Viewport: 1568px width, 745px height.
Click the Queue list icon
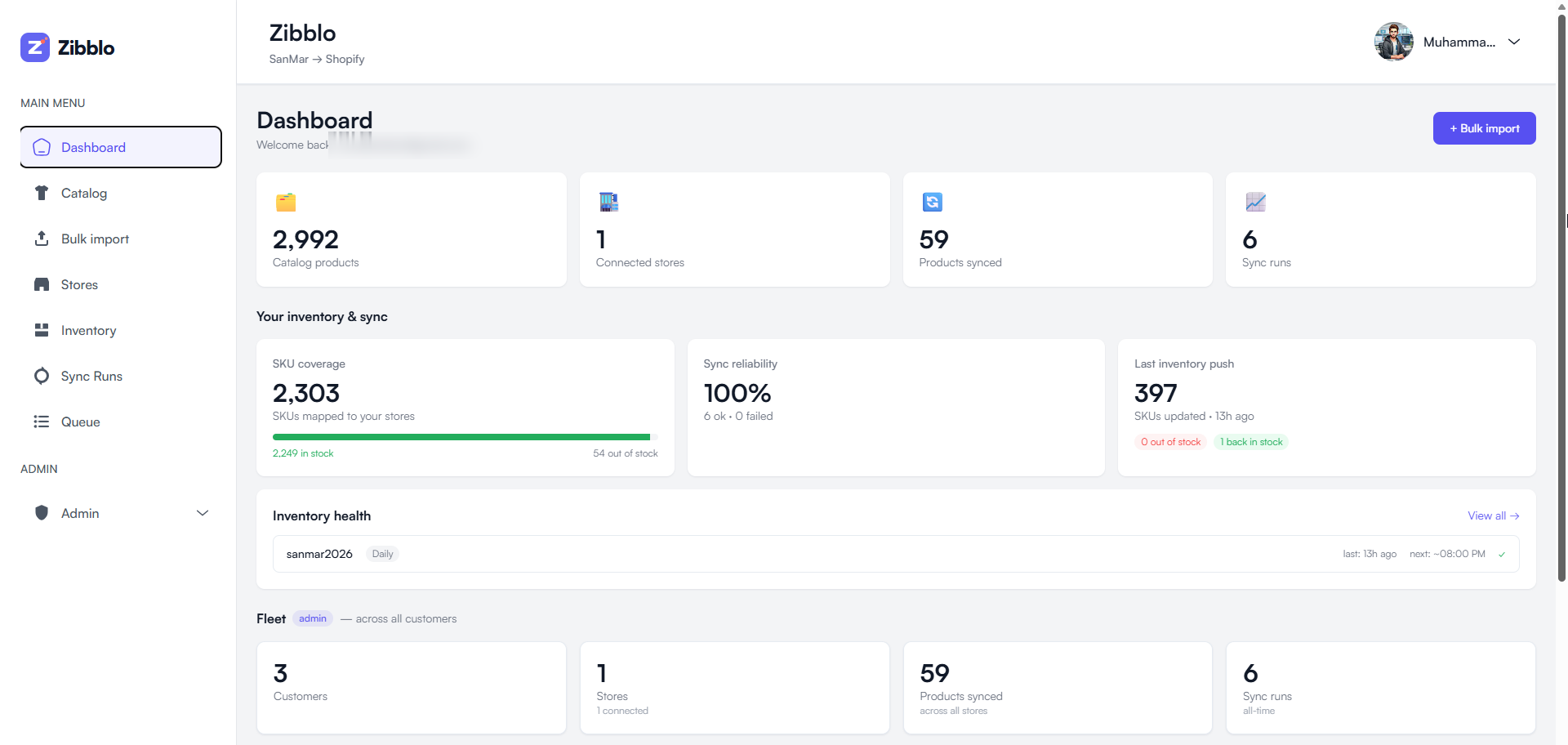click(42, 422)
